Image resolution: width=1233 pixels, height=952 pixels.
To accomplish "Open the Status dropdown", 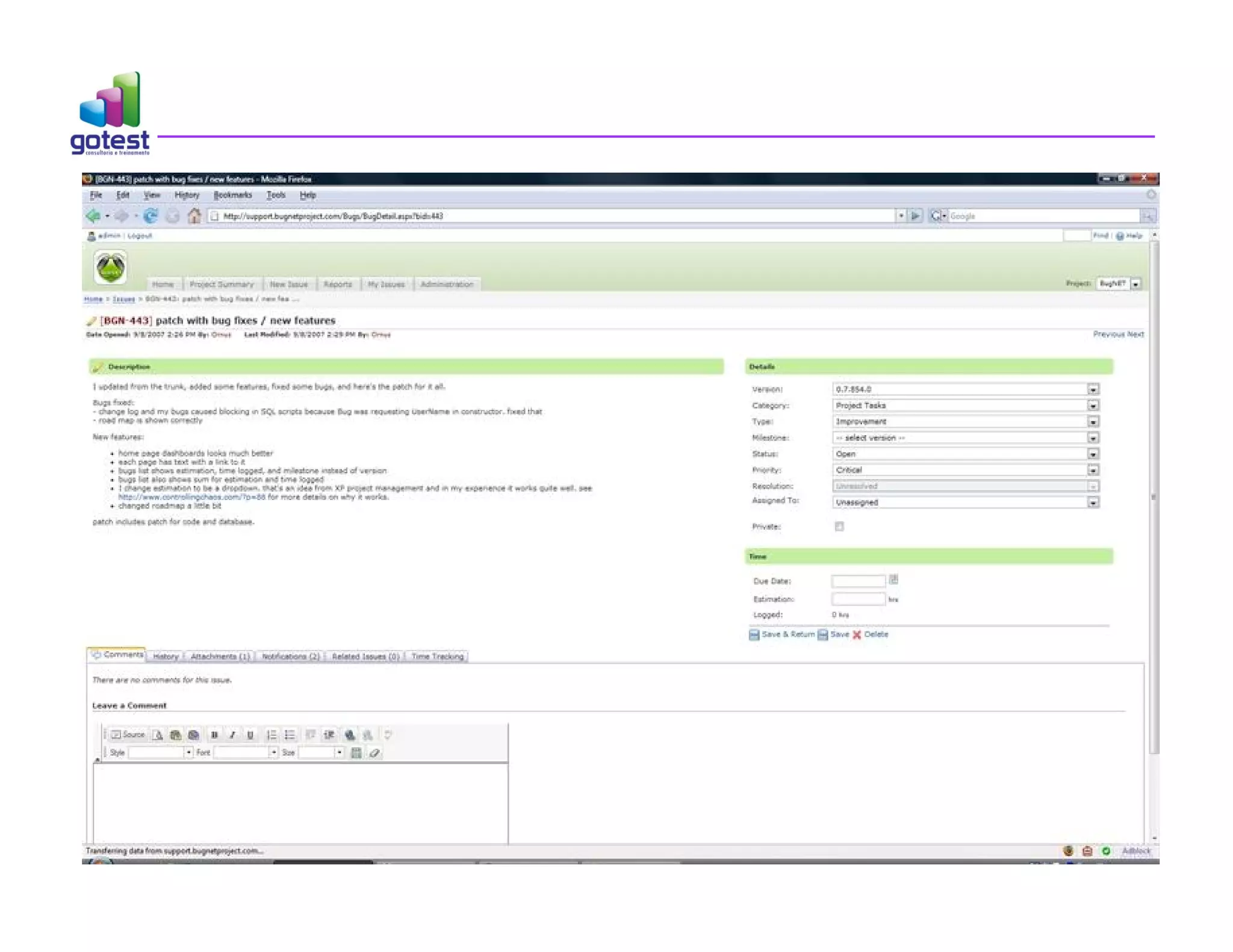I will [x=1093, y=454].
